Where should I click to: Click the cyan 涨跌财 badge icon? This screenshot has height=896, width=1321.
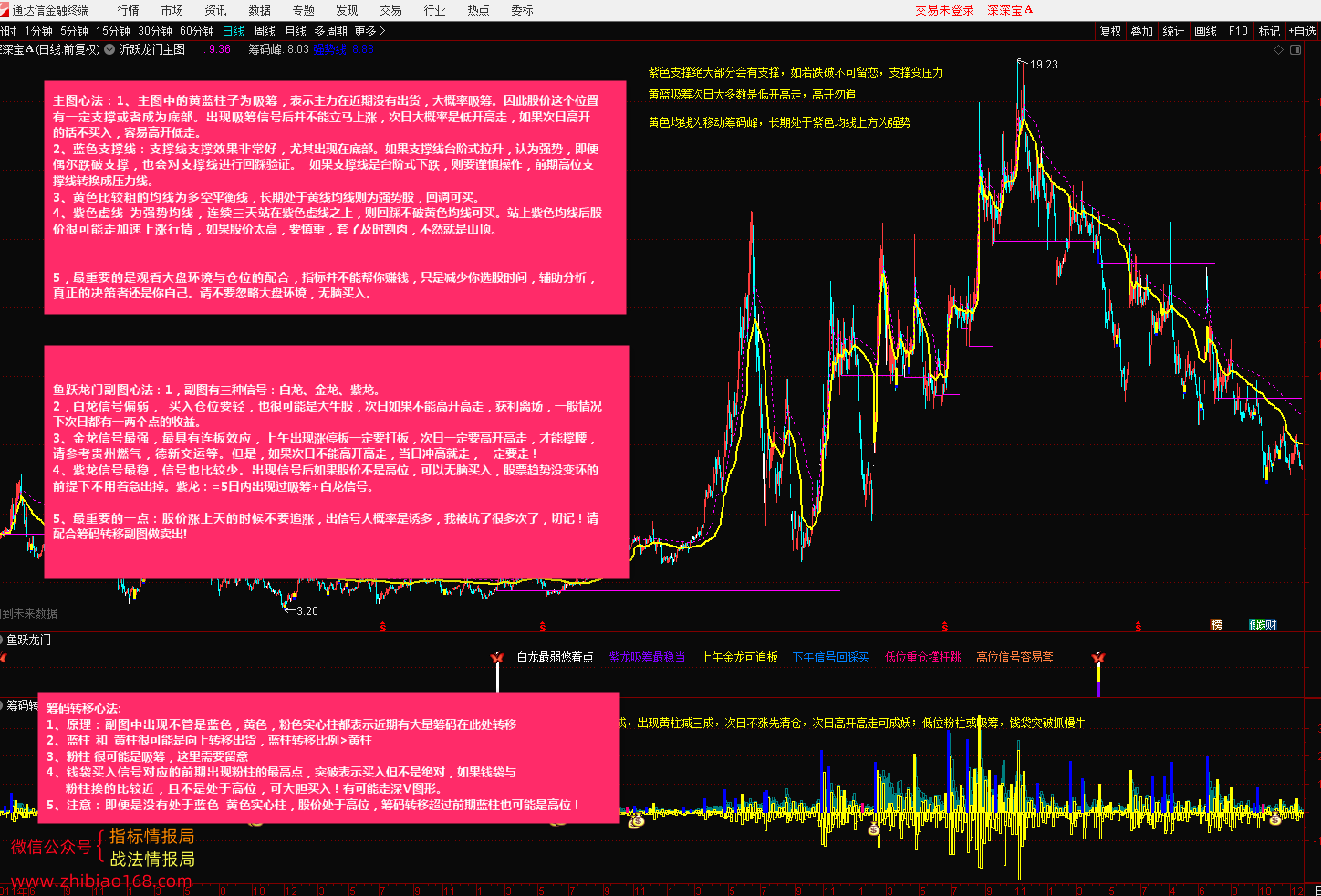(x=1263, y=625)
